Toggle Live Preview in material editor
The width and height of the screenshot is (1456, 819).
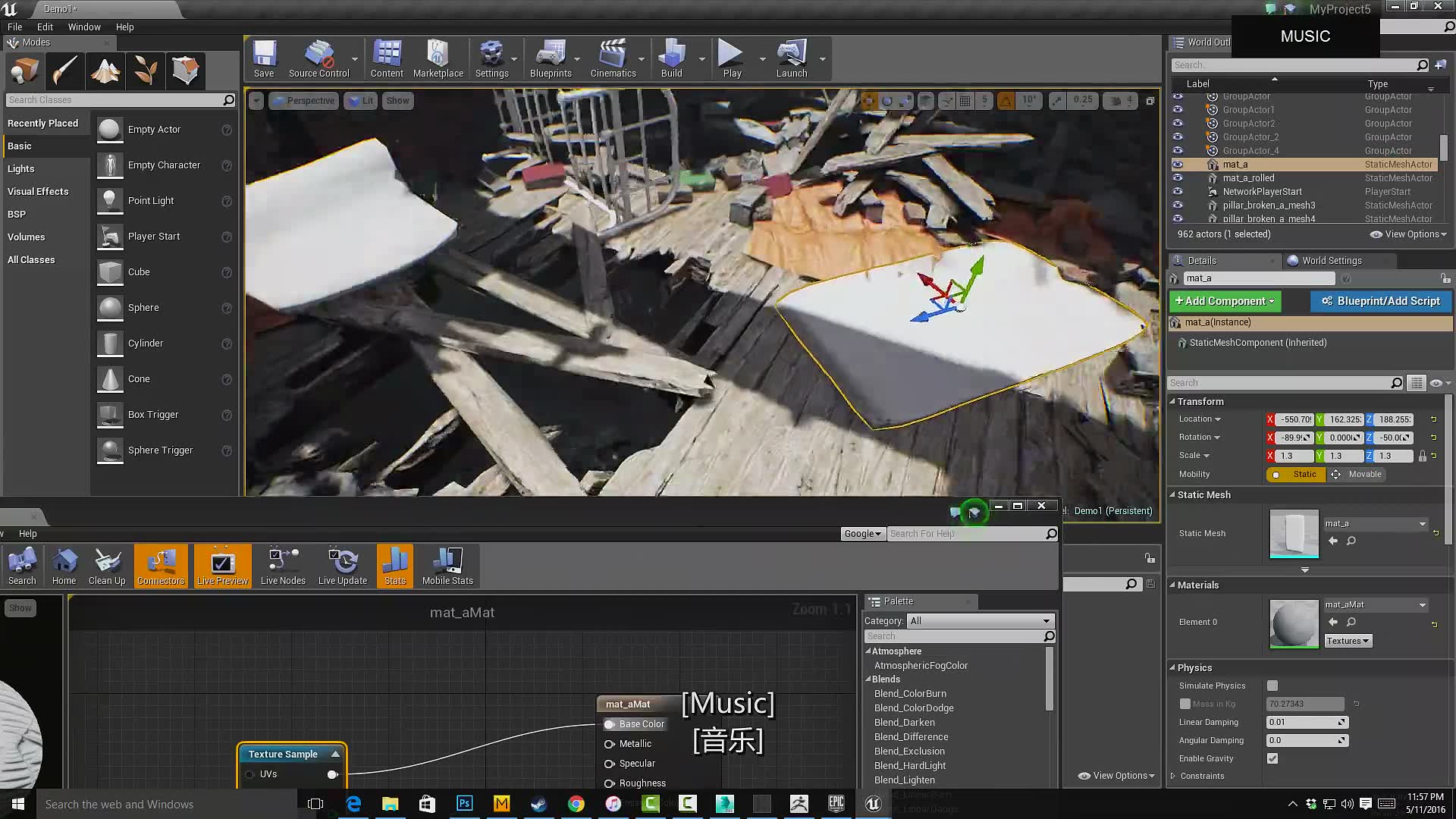point(222,566)
